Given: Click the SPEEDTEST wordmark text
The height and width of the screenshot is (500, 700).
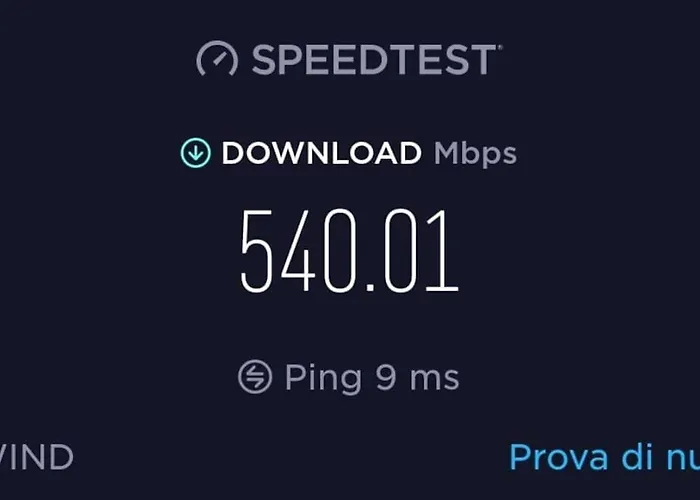Looking at the screenshot, I should [x=374, y=59].
